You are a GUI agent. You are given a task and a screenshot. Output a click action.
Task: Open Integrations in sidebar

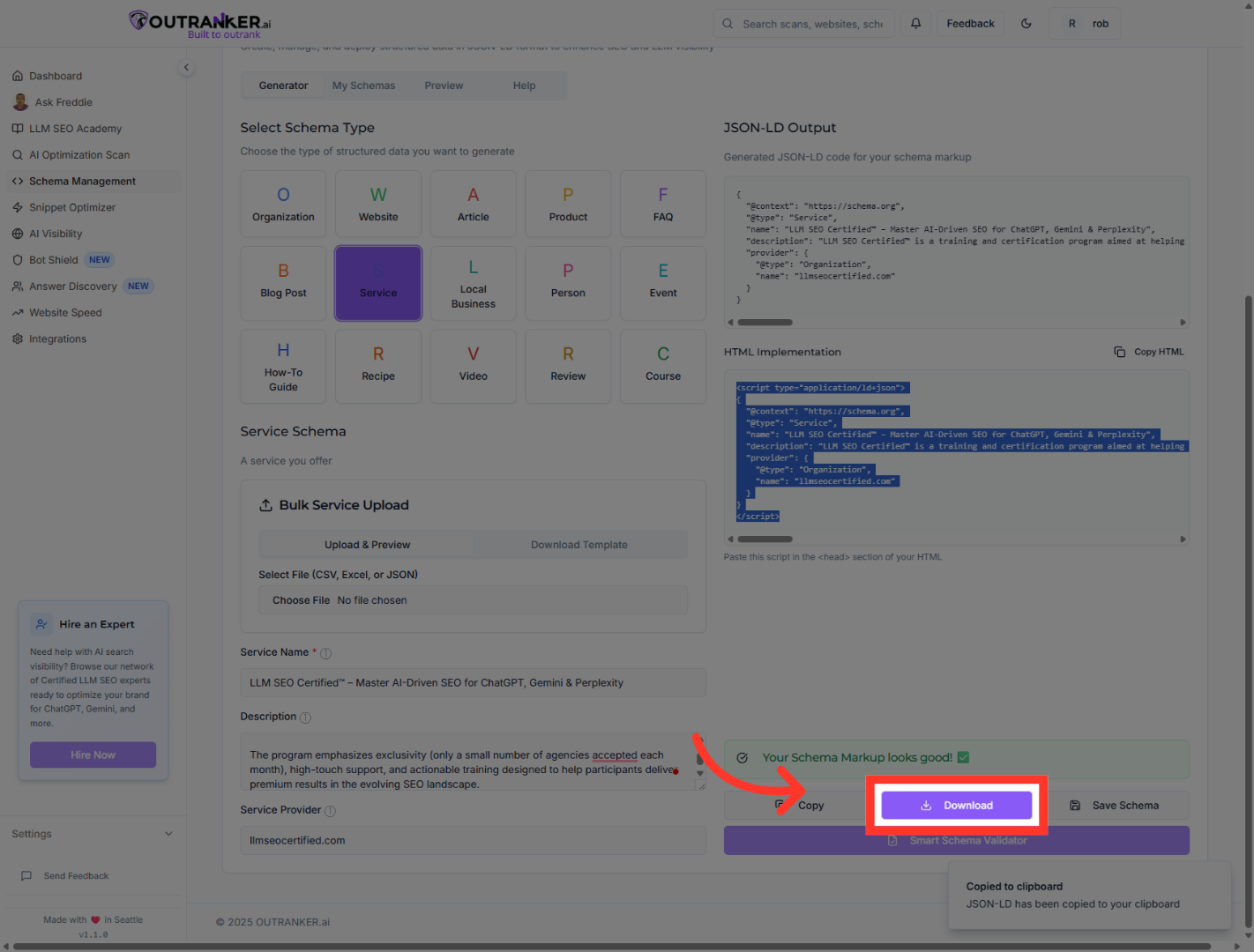click(57, 339)
